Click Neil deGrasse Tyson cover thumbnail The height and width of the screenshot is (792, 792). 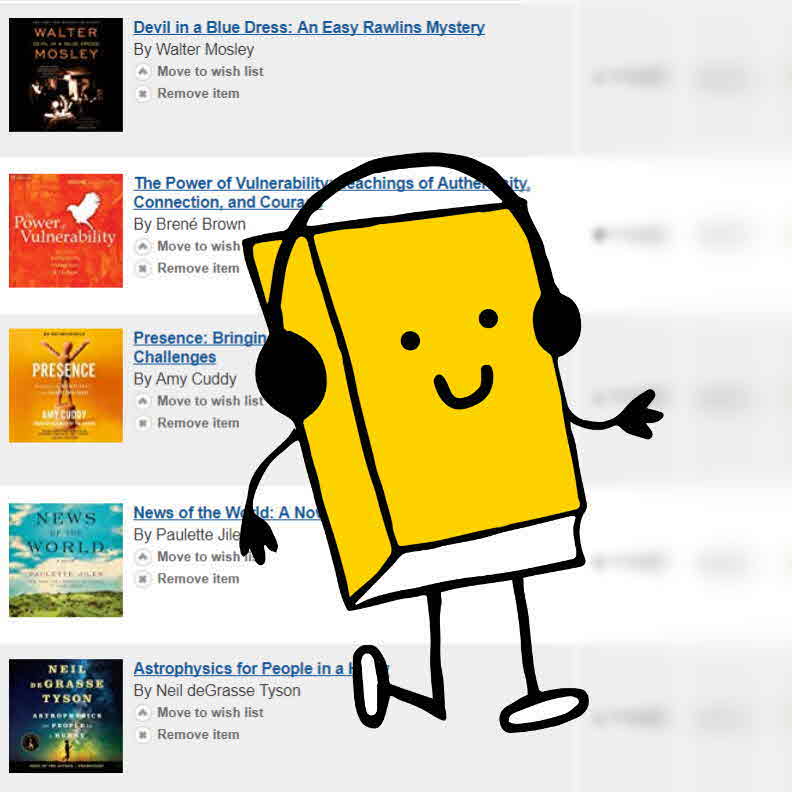point(66,716)
